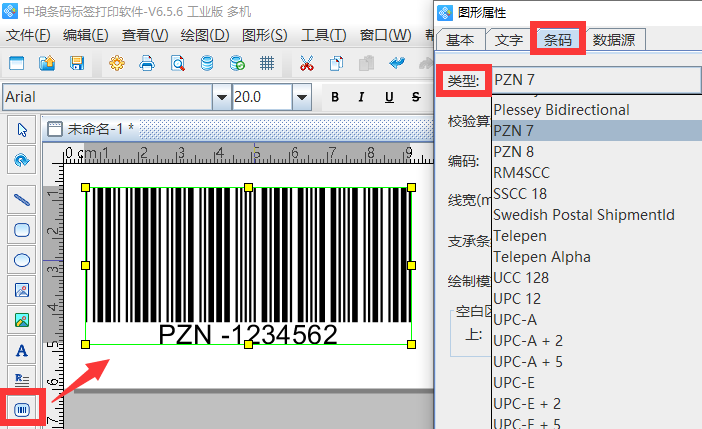The height and width of the screenshot is (429, 702).
Task: Choose RM4SCC barcode type
Action: pyautogui.click(x=596, y=173)
